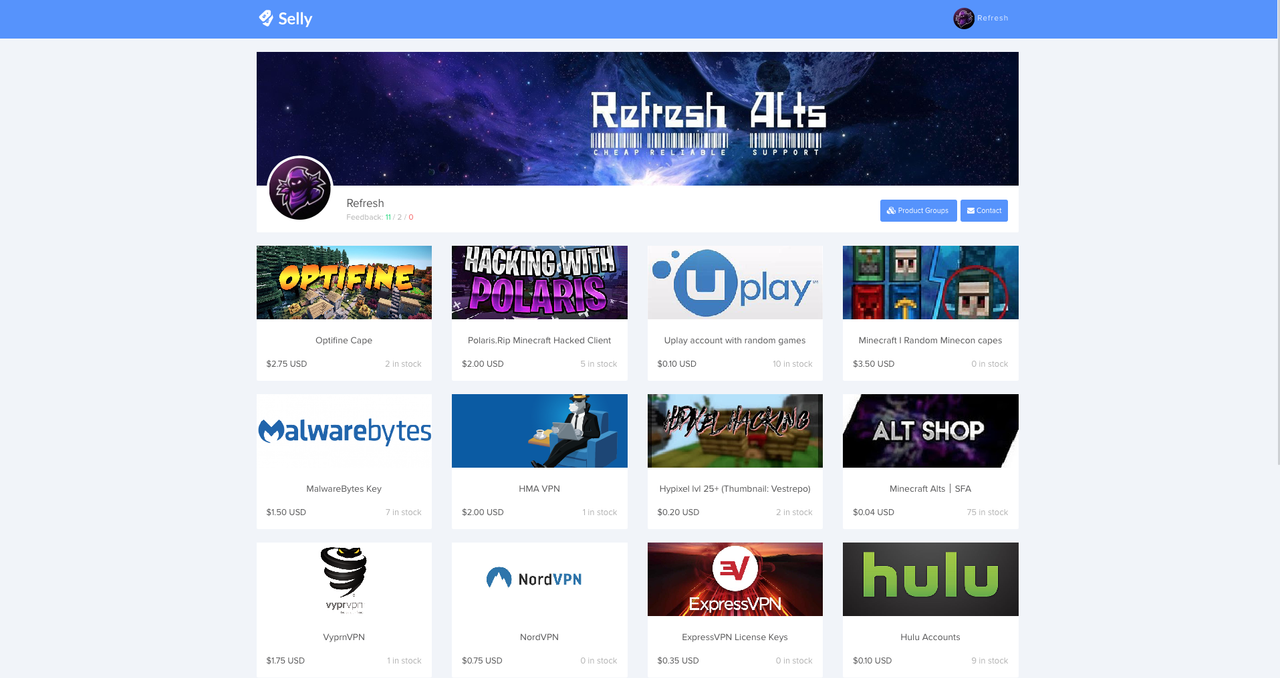Click the Refresh store profile avatar
The height and width of the screenshot is (678, 1280).
pos(299,188)
